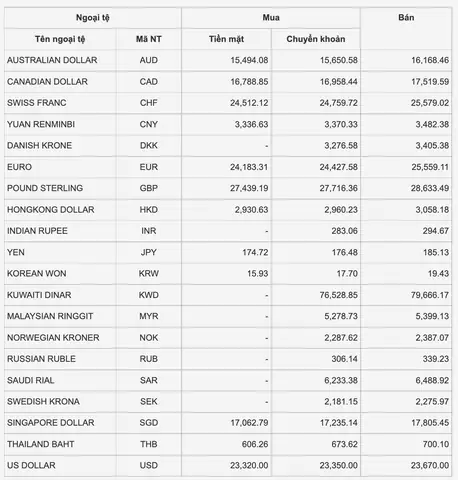Click US DOLLAR sell rate 23,670.00

tap(430, 465)
